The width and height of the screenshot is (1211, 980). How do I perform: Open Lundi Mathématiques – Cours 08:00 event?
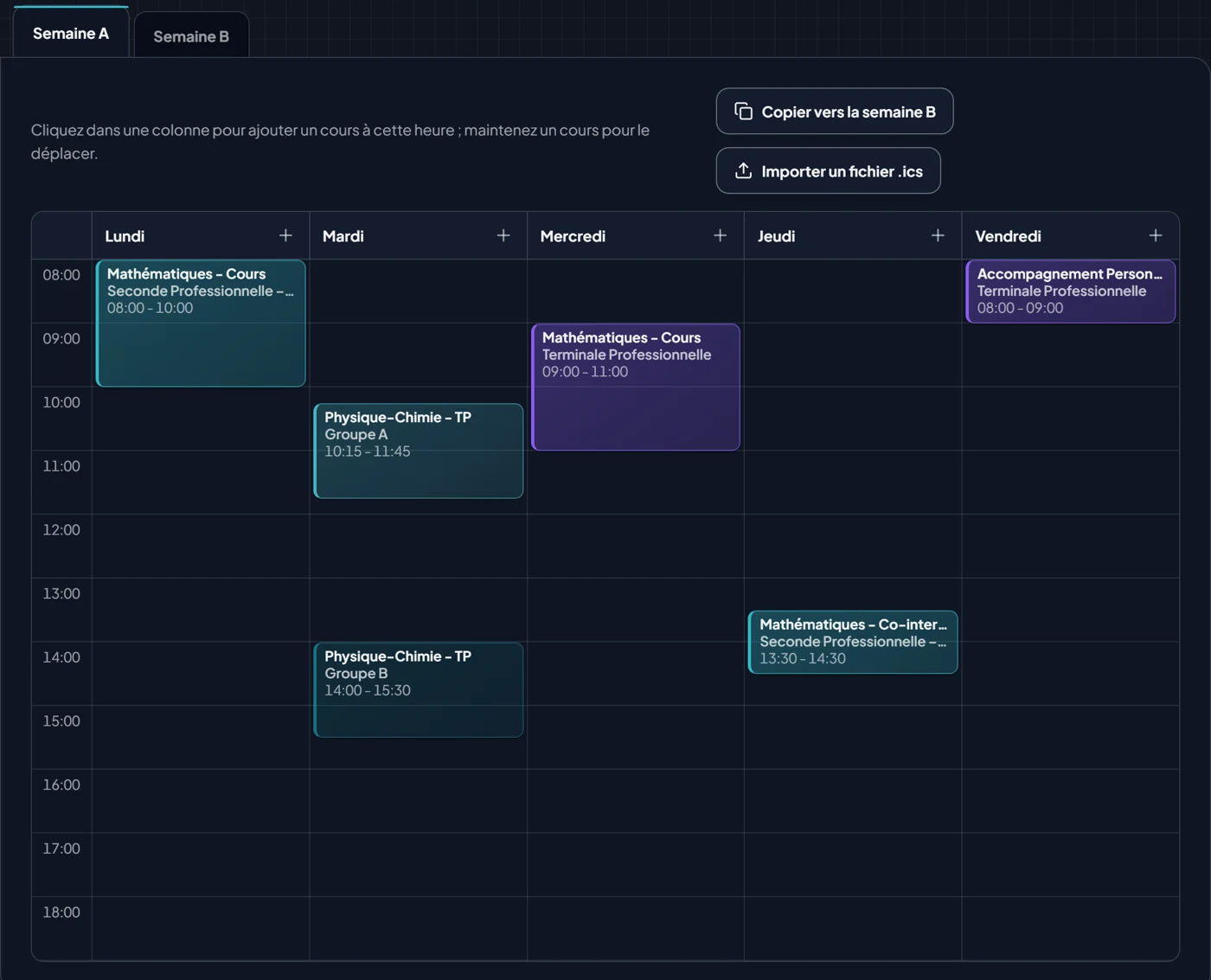point(201,323)
